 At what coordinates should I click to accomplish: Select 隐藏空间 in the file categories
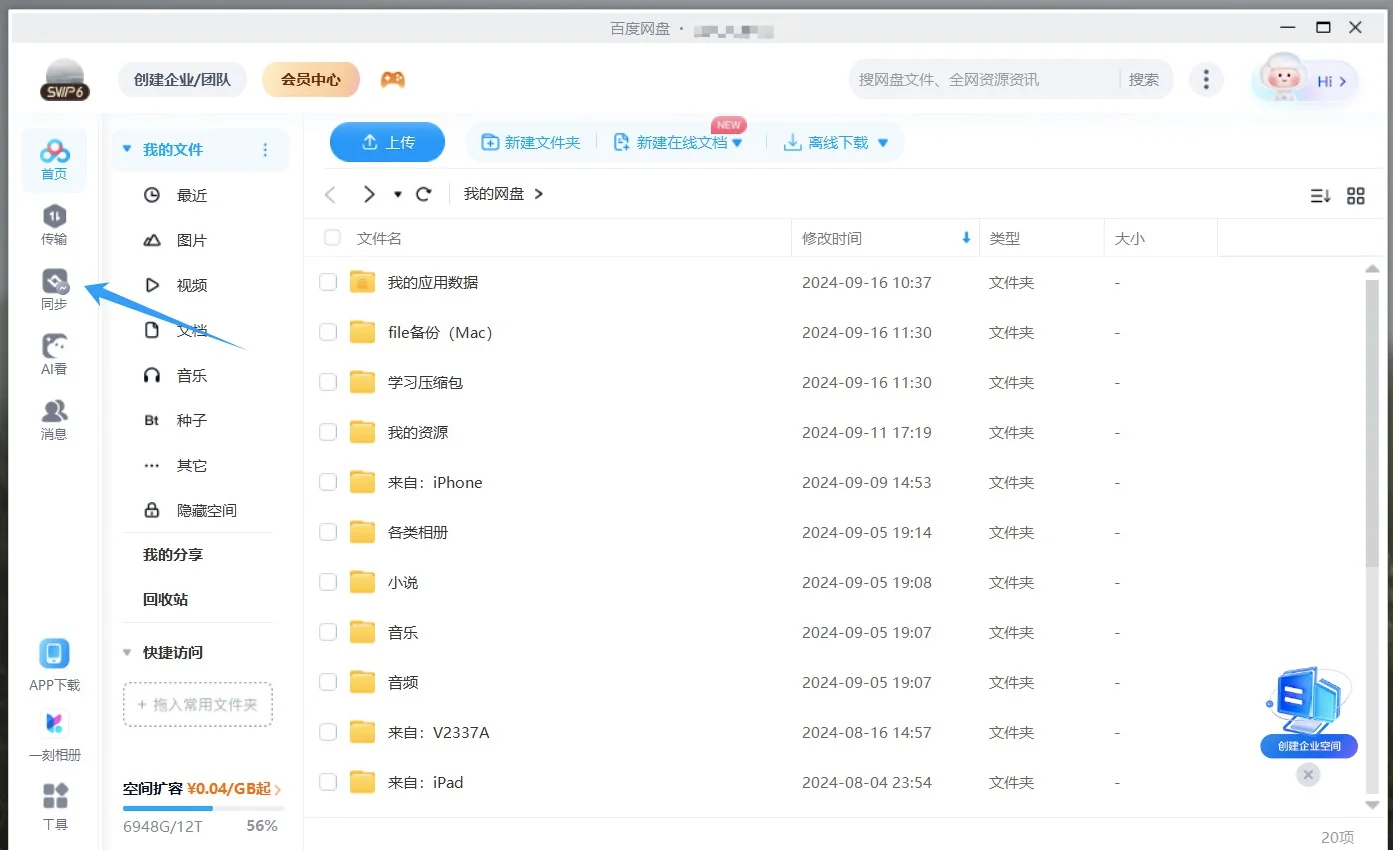206,510
